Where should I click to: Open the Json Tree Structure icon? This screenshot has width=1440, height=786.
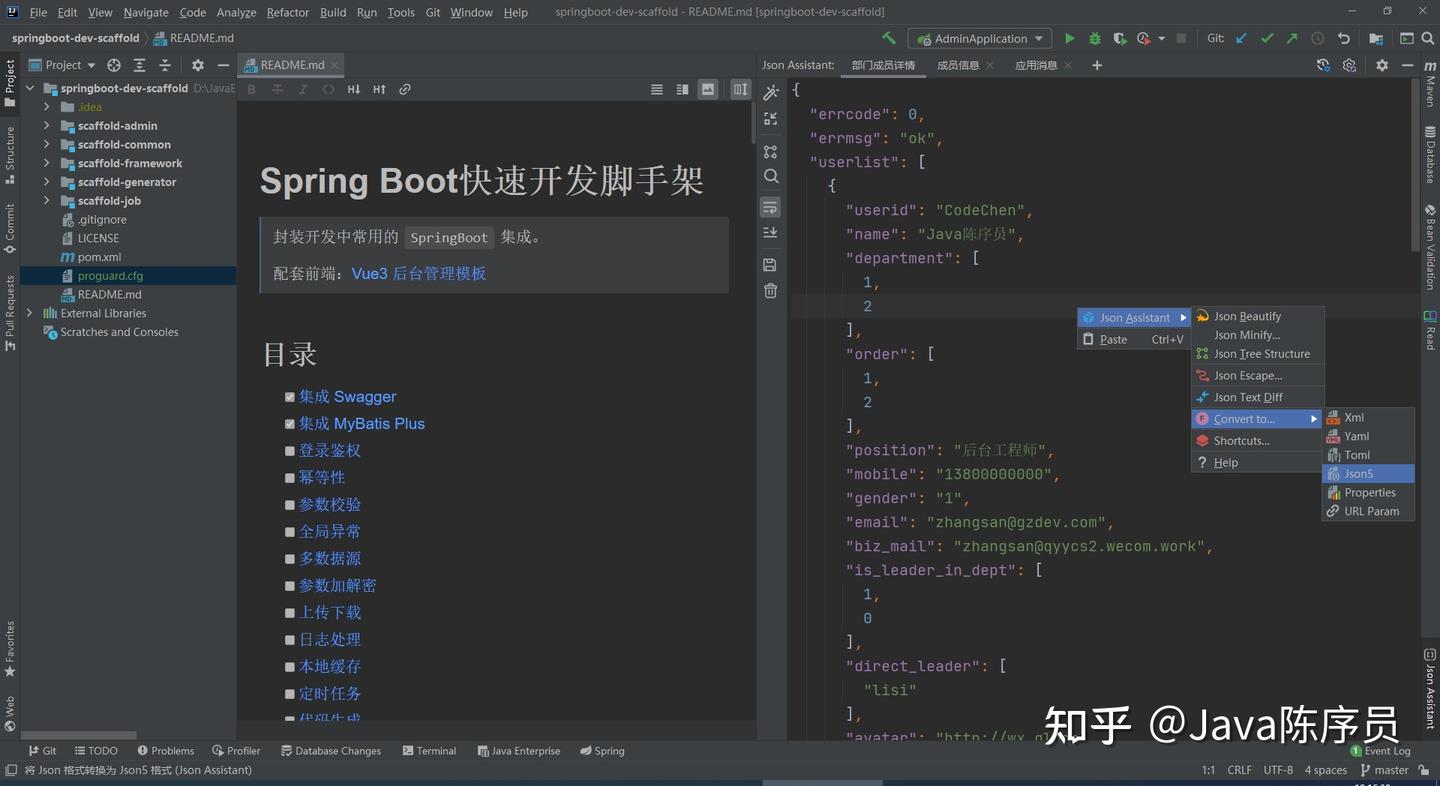coord(770,151)
